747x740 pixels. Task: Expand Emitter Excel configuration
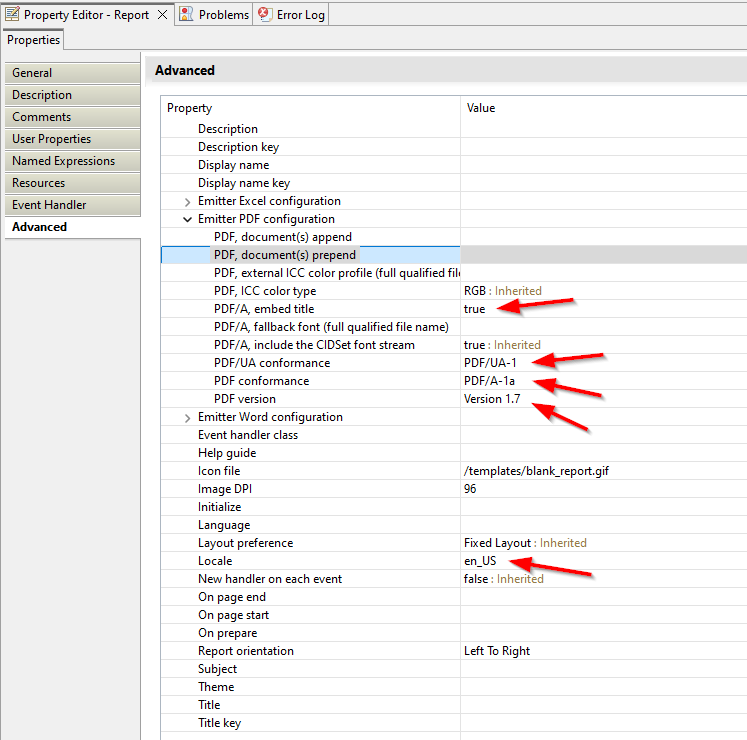pos(188,202)
